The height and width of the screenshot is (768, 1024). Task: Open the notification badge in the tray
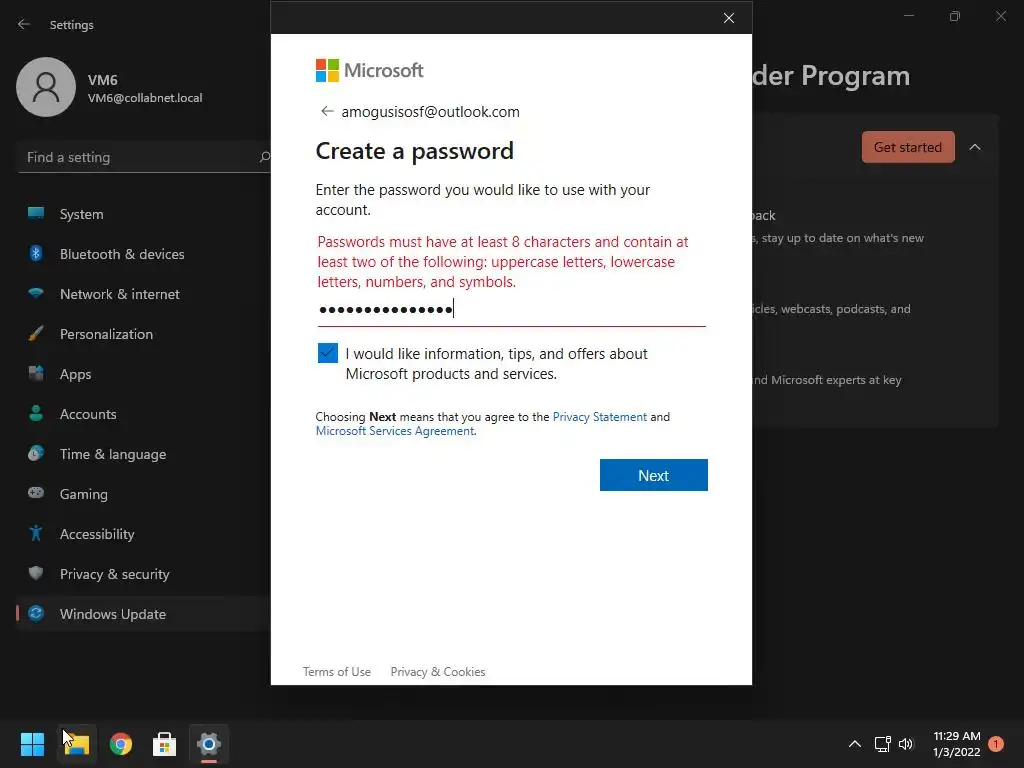coord(996,744)
